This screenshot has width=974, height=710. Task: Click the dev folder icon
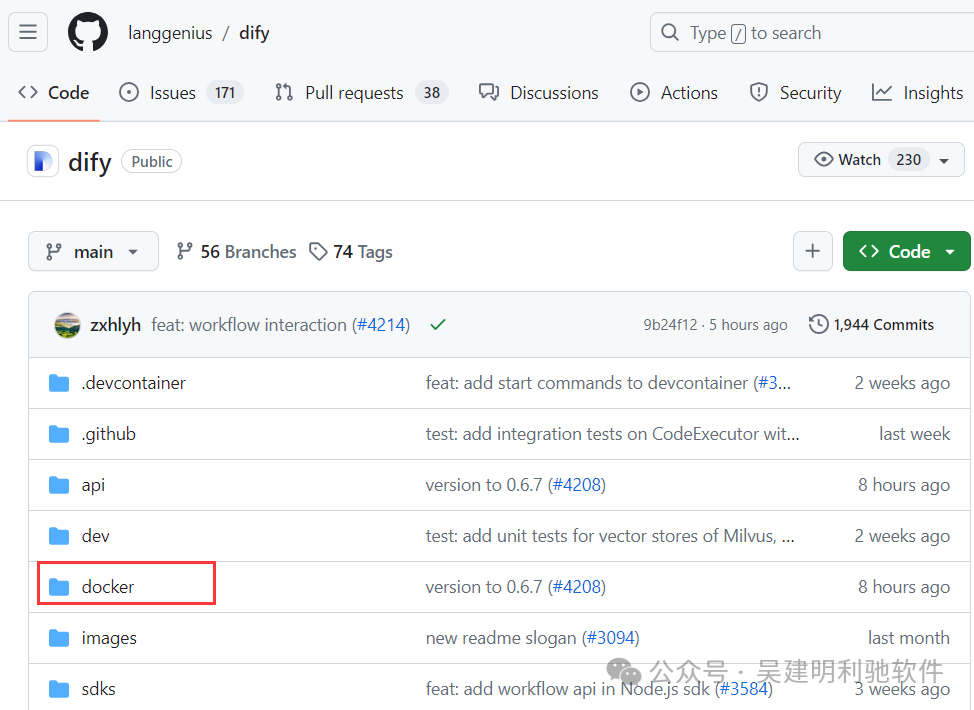point(59,535)
